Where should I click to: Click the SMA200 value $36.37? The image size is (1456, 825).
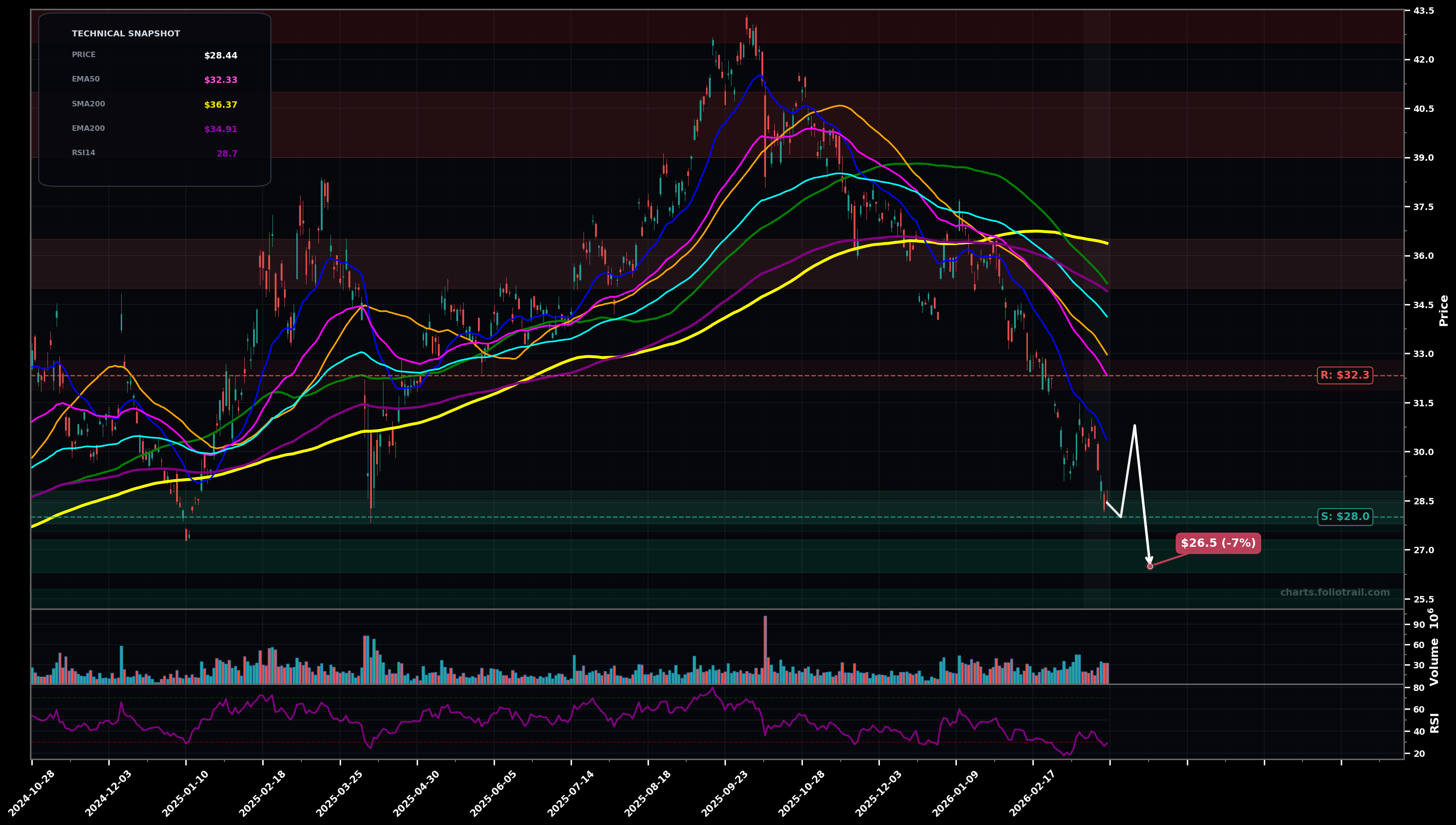(220, 104)
